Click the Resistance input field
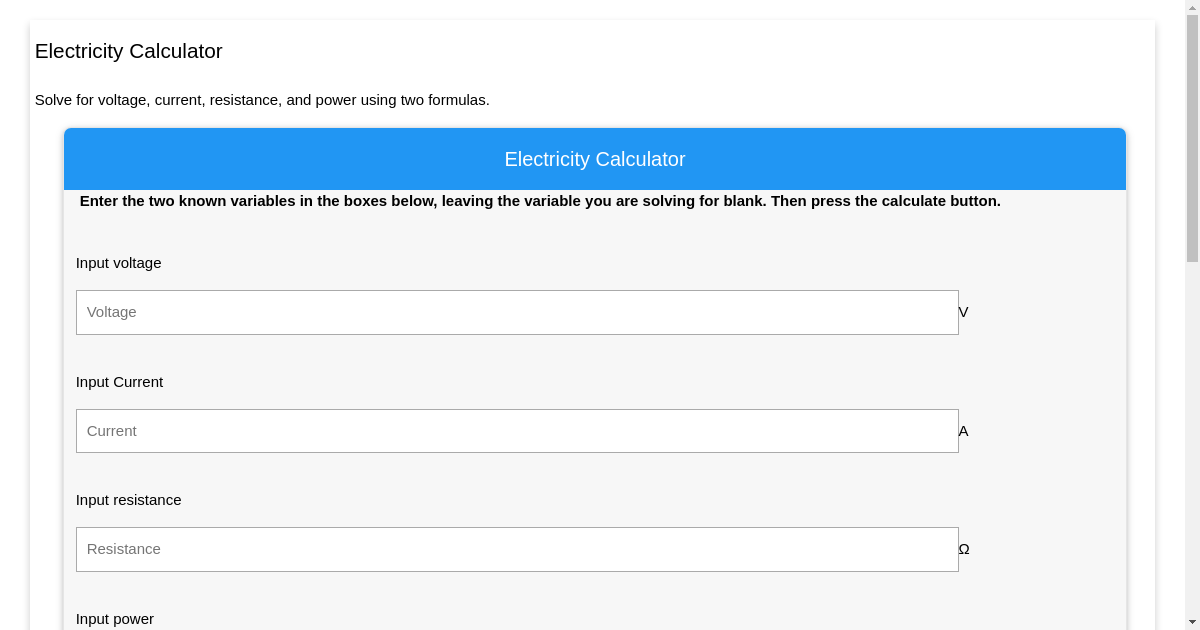This screenshot has width=1200, height=630. tap(517, 549)
